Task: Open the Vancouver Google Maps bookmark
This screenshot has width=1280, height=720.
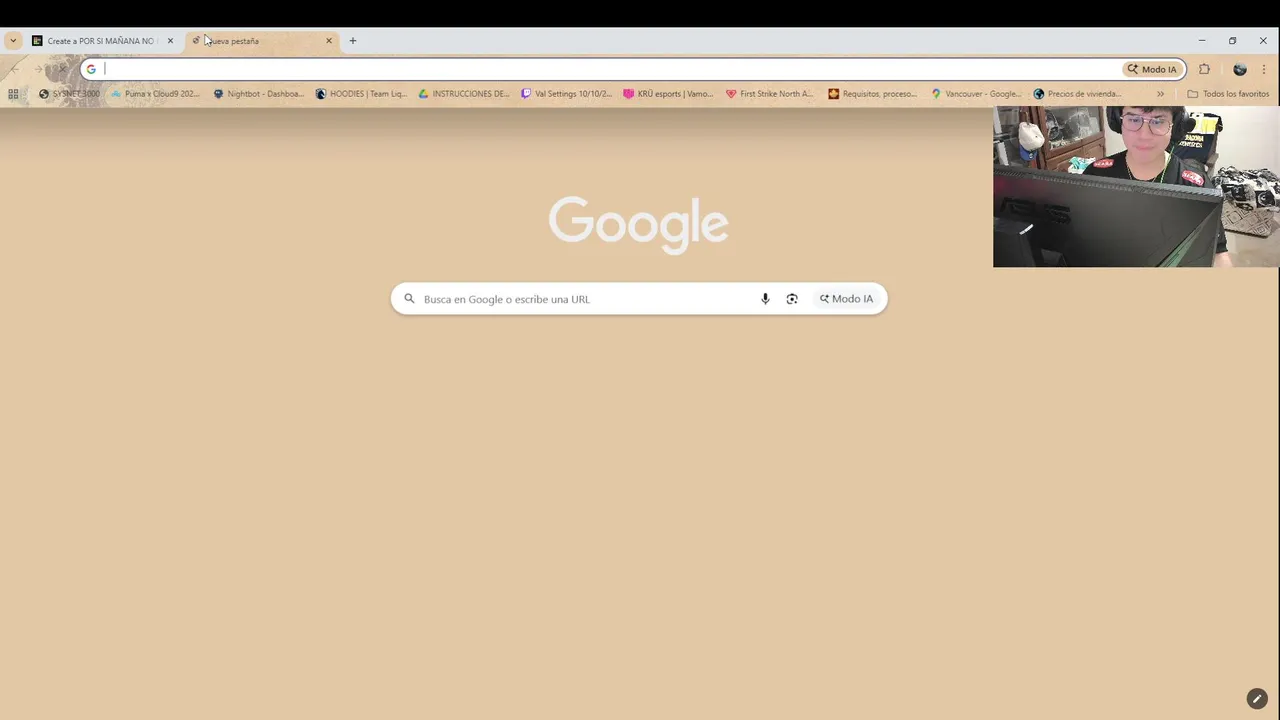Action: tap(976, 94)
